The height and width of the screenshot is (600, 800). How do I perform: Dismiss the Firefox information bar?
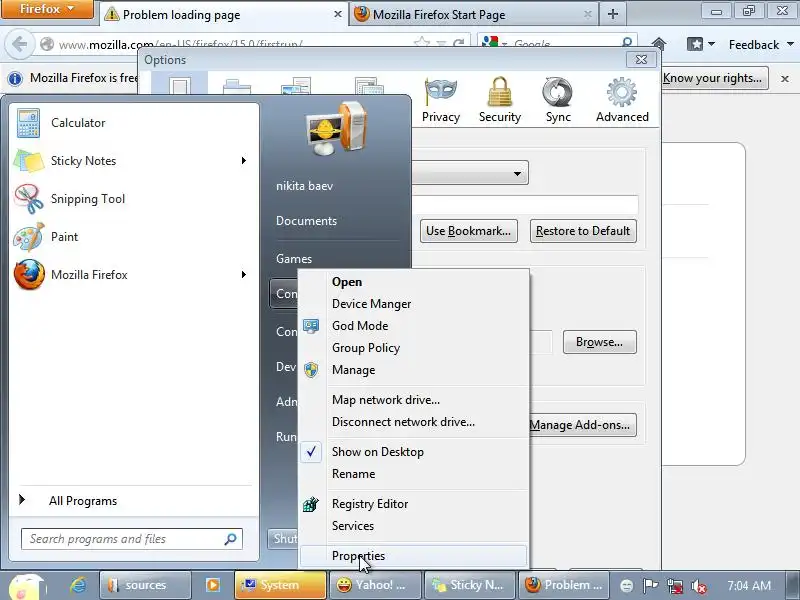click(785, 79)
